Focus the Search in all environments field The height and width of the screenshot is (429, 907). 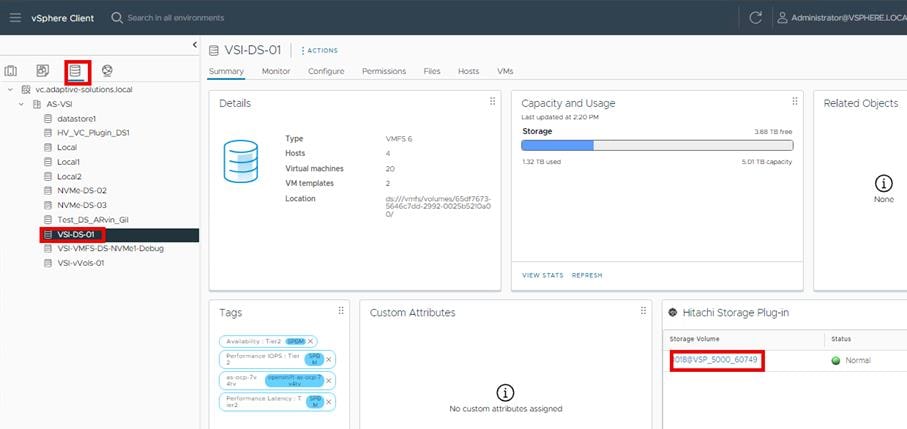pyautogui.click(x=176, y=18)
